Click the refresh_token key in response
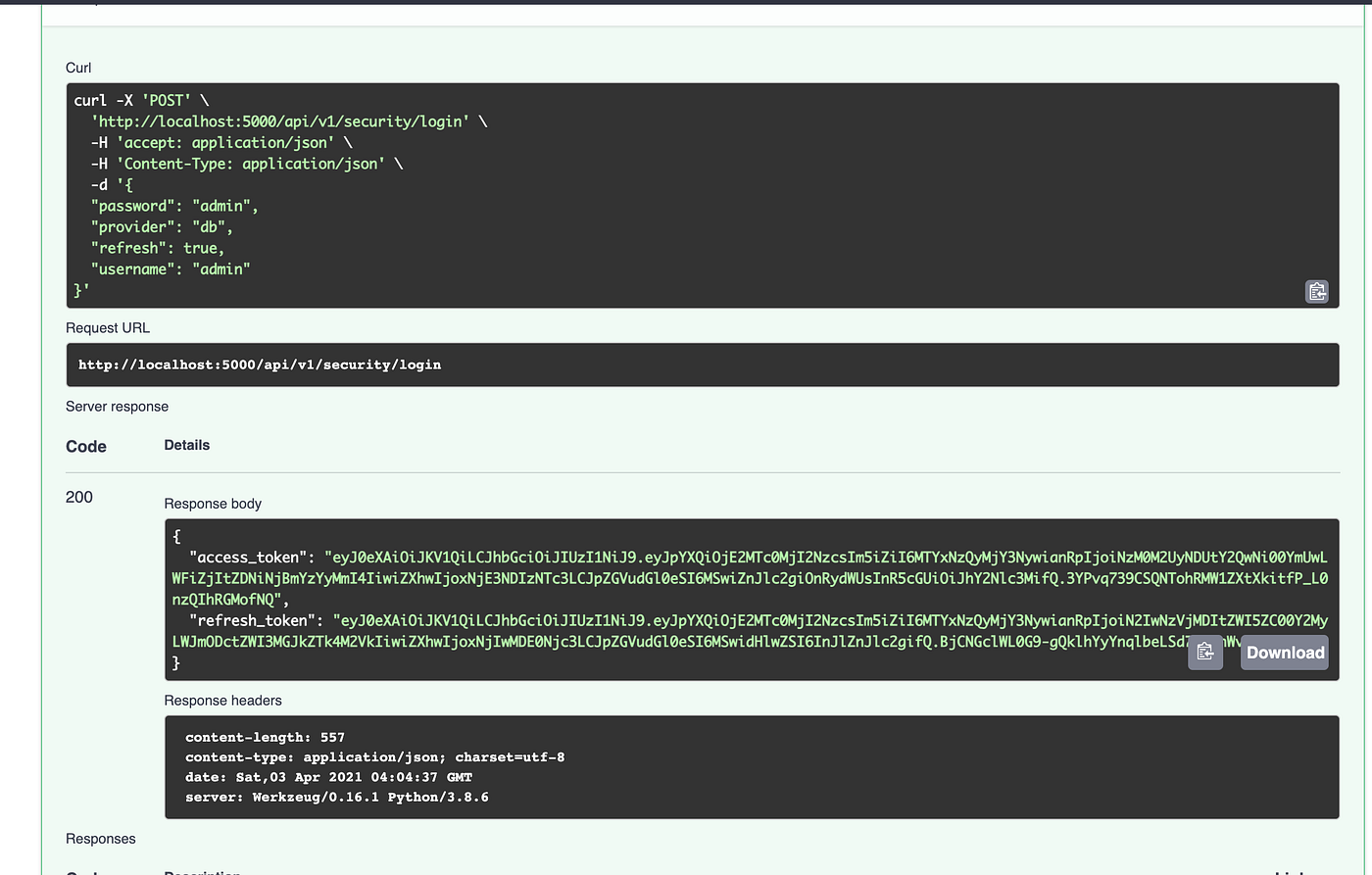Screen dimensions: 1372x875 click(x=255, y=620)
